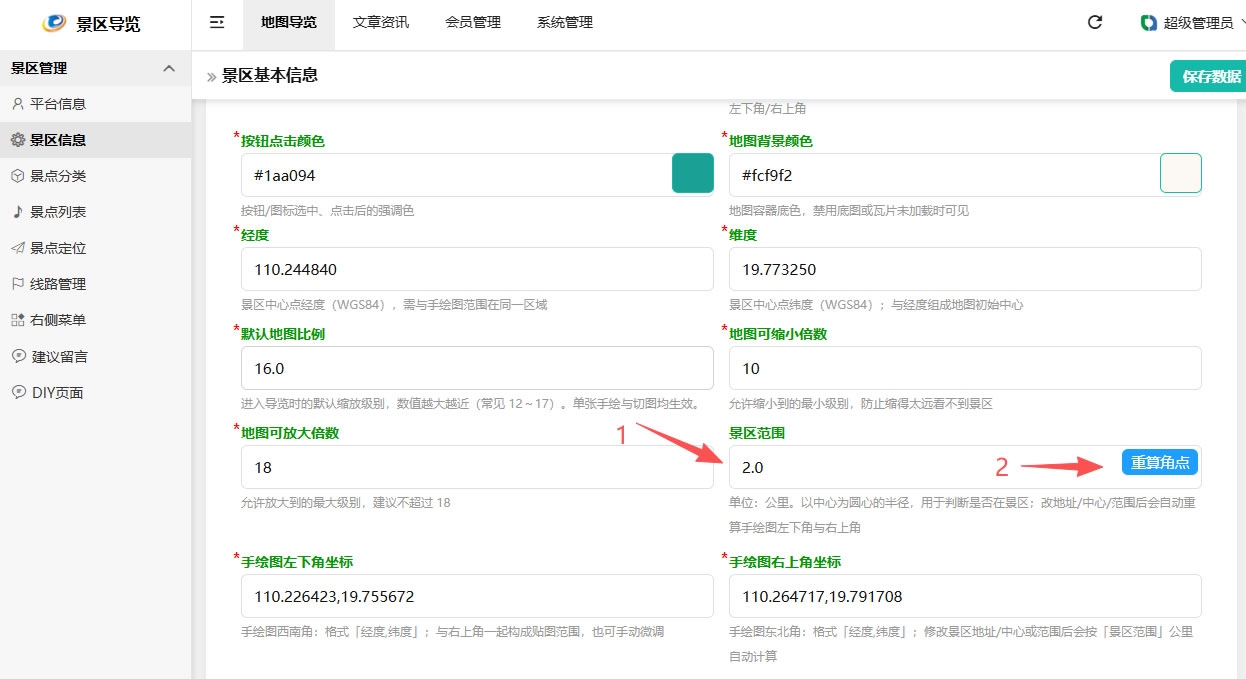Click the double-arrow icon before 景区基本信息
This screenshot has width=1246, height=679.
212,77
